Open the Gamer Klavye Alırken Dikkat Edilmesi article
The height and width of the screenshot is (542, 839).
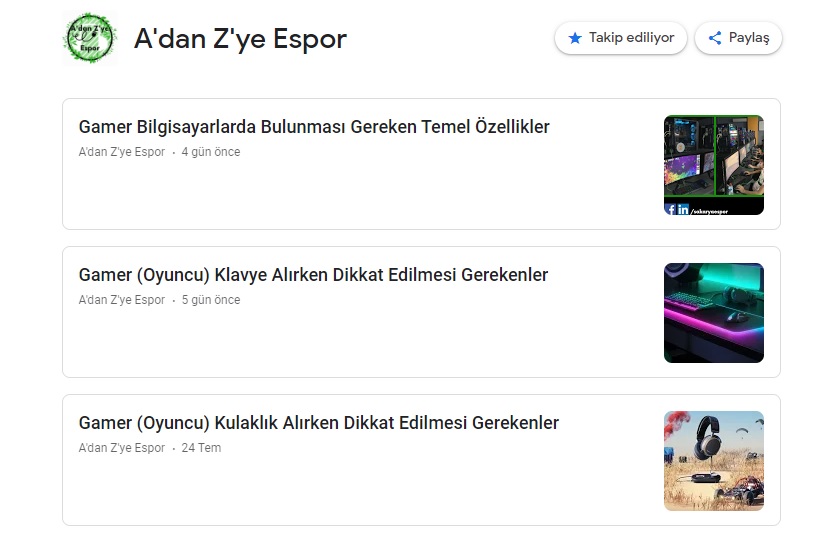pos(313,275)
